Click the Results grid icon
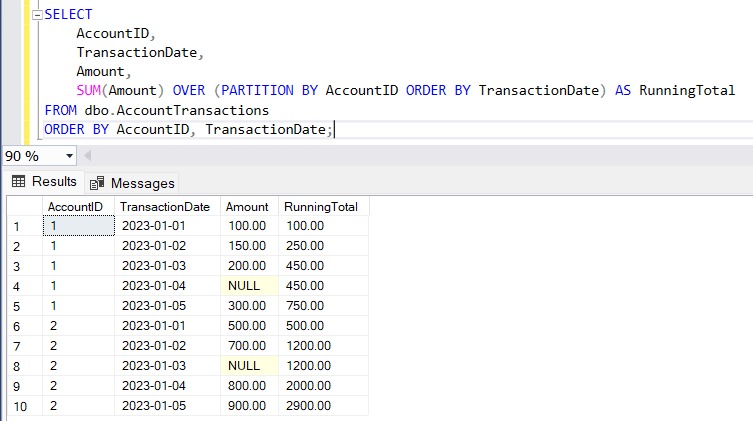Image resolution: width=753 pixels, height=421 pixels. point(18,181)
